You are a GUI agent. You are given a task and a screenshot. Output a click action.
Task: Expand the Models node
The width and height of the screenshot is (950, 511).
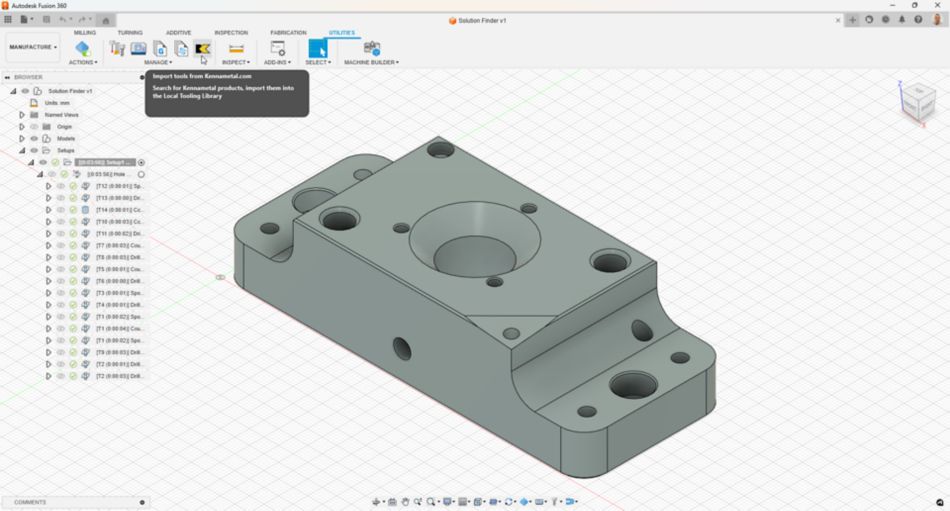(x=22, y=138)
